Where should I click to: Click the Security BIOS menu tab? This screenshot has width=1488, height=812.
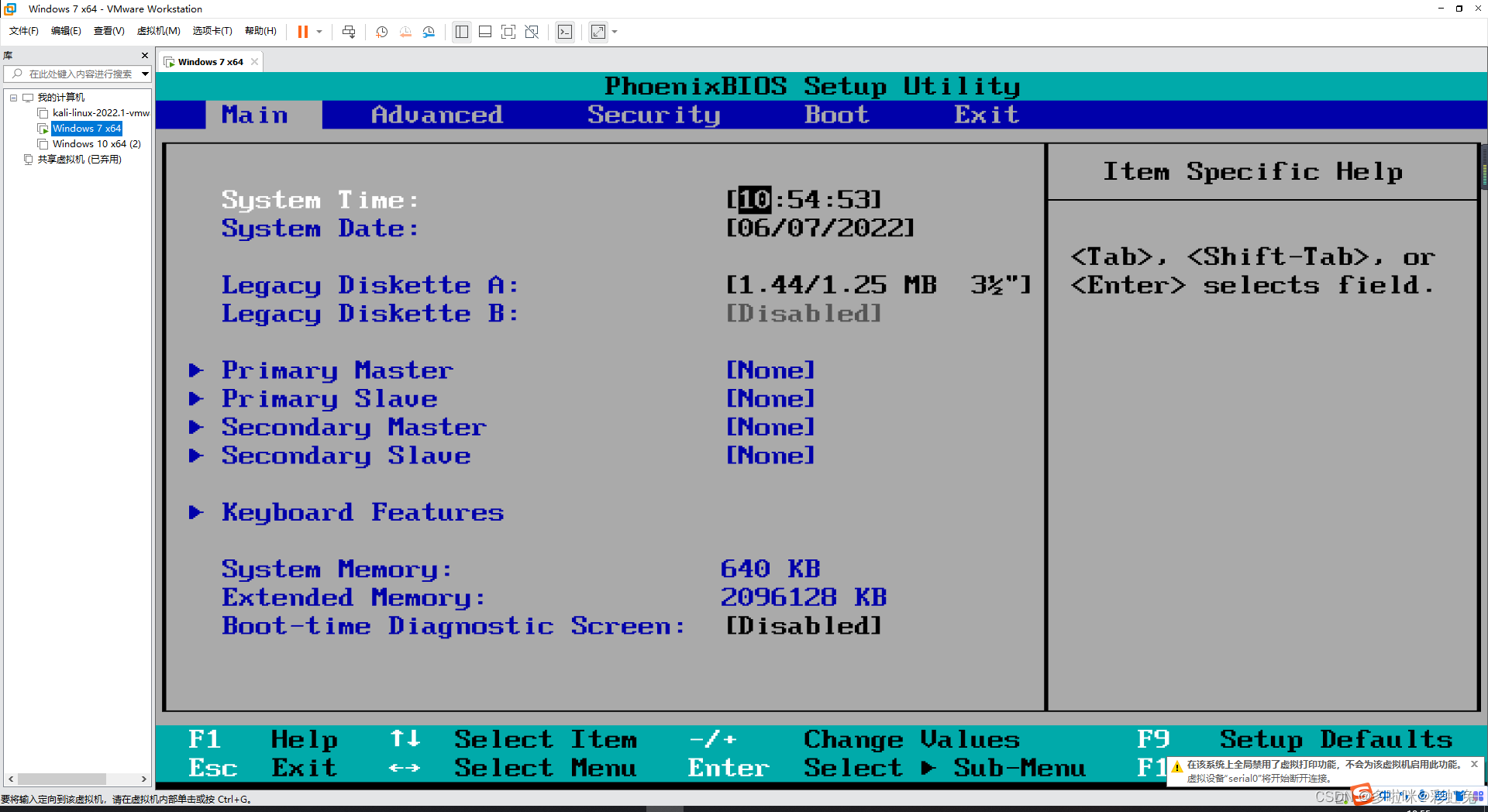pos(654,115)
